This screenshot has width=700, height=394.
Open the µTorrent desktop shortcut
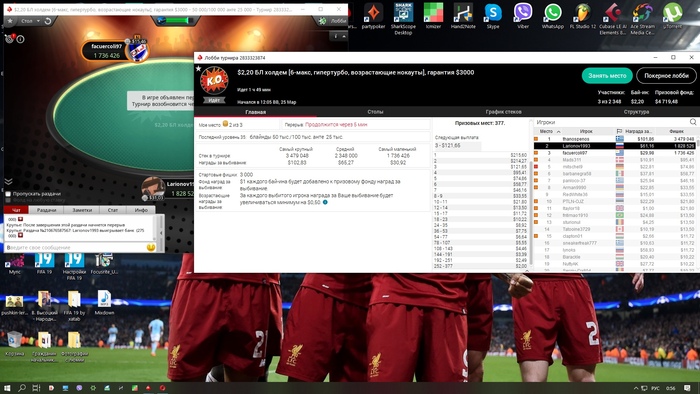(672, 16)
